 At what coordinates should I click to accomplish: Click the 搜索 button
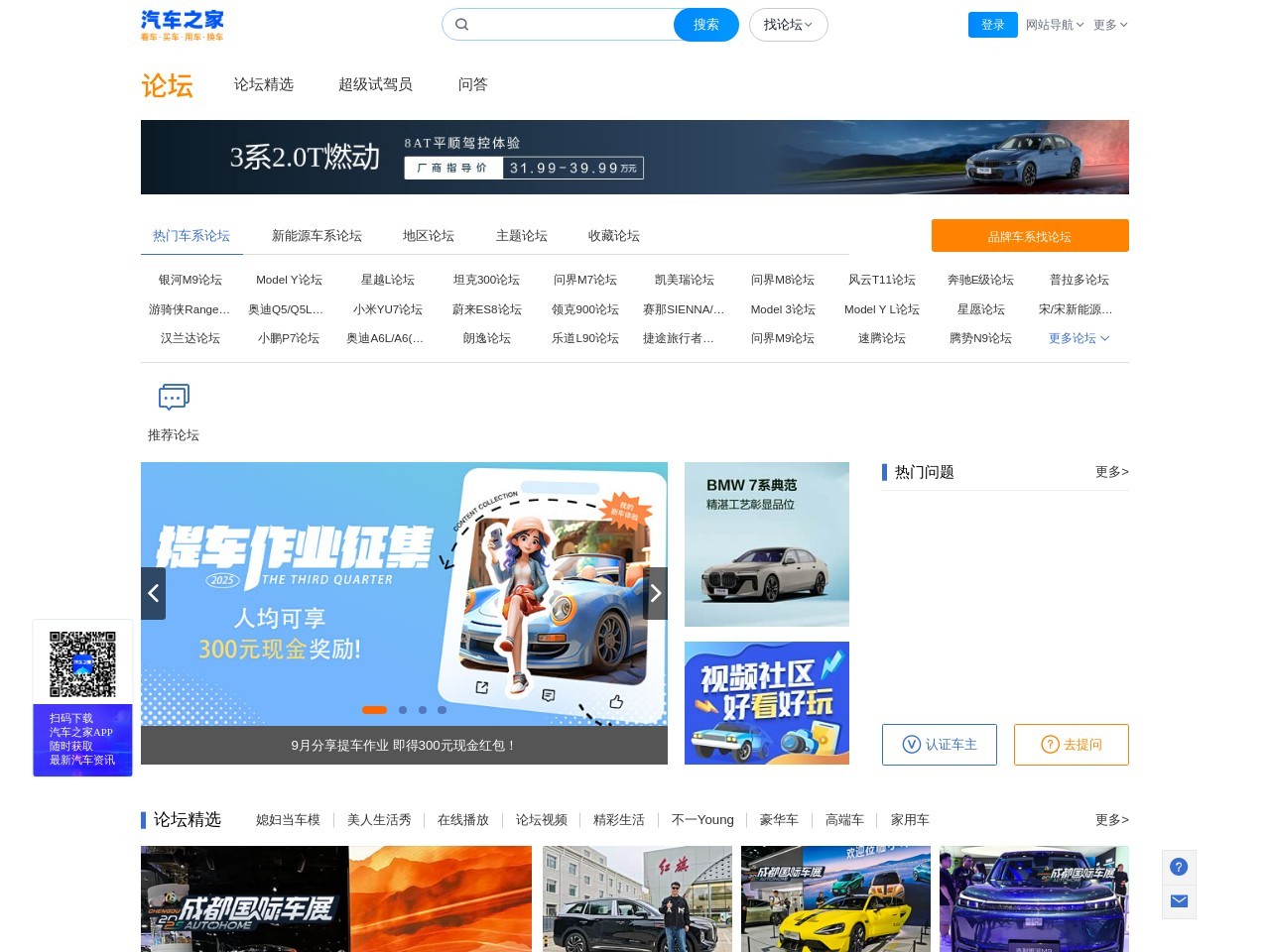706,25
